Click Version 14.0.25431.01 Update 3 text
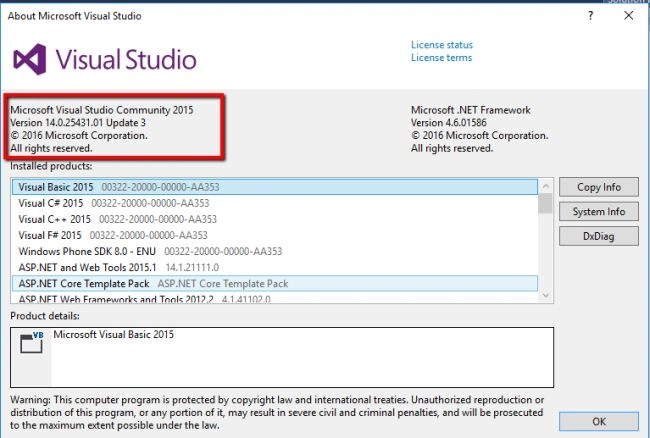 [78, 123]
